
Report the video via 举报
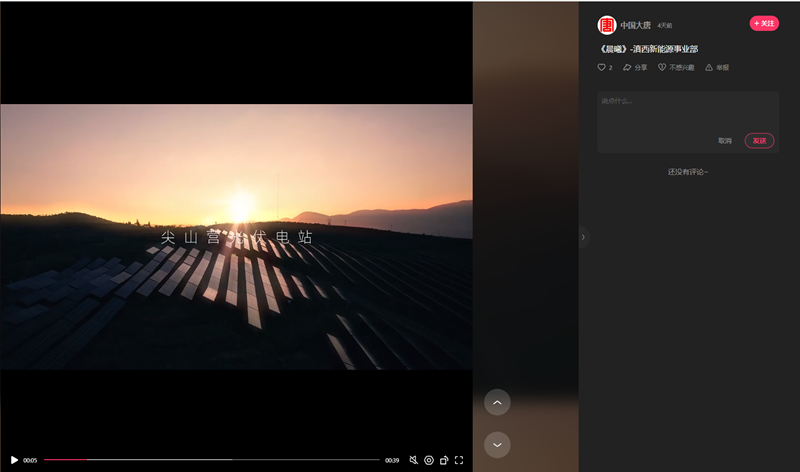[717, 67]
